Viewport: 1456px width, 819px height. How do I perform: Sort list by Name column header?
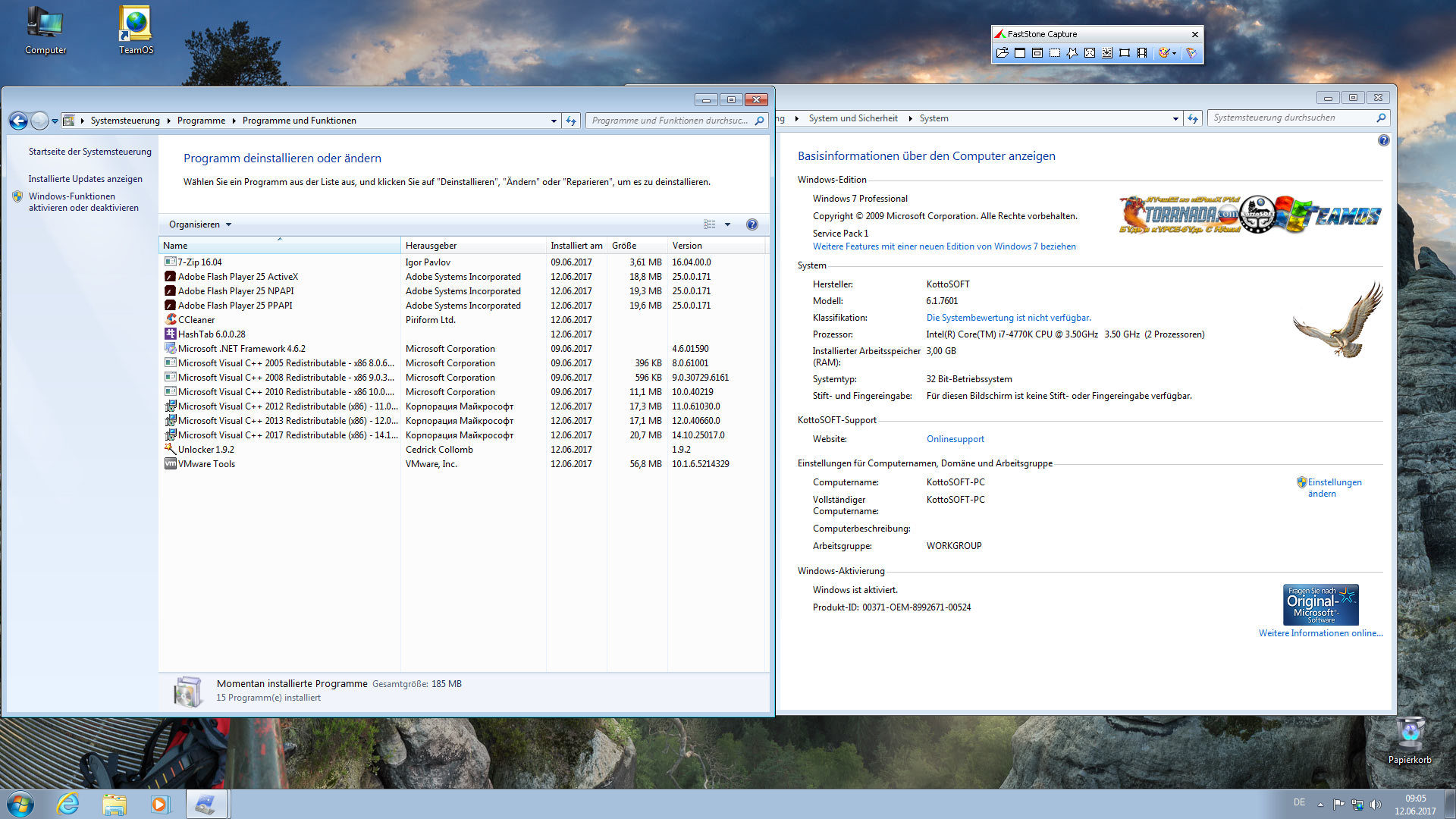[279, 246]
